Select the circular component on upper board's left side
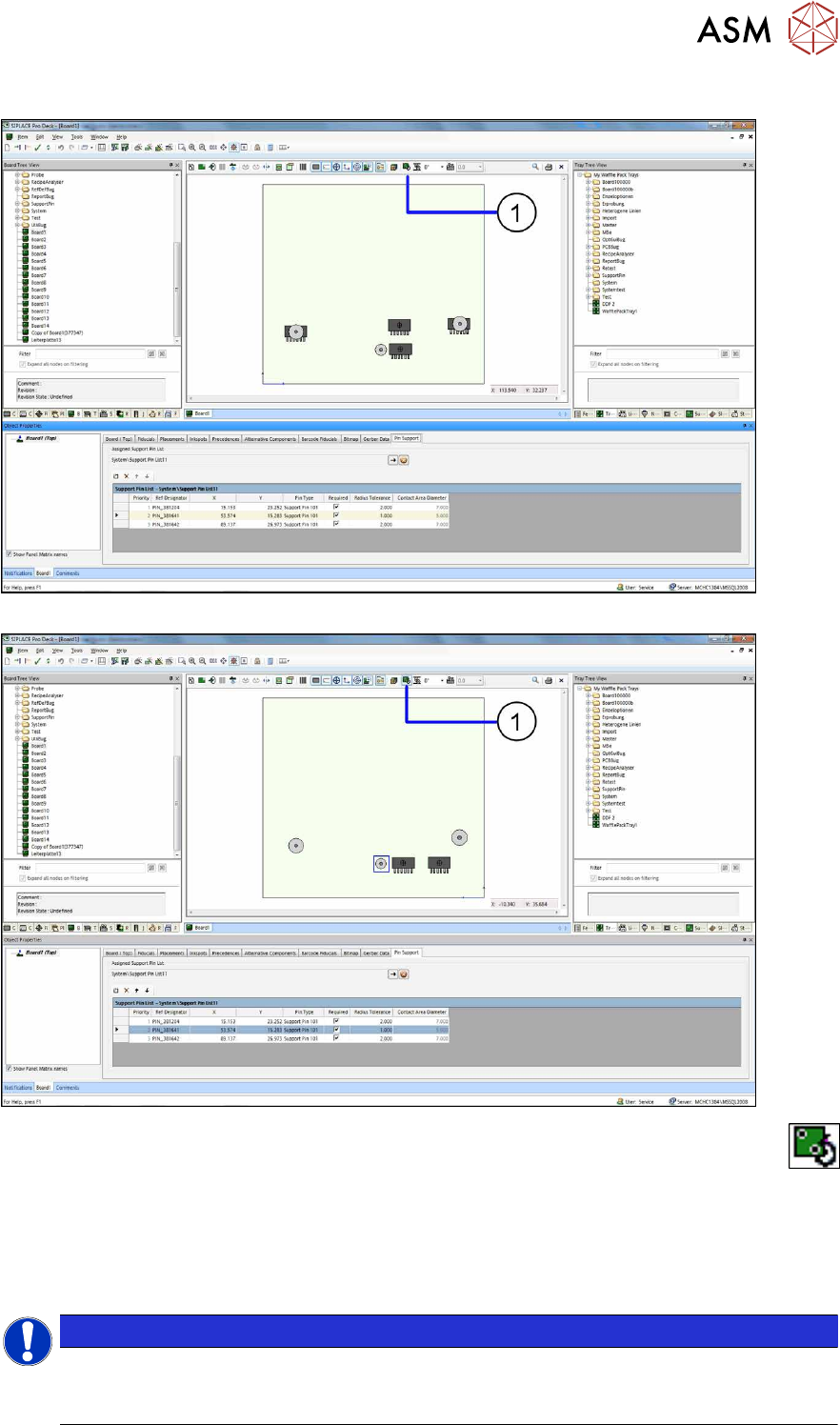The image size is (840, 1425). click(296, 331)
